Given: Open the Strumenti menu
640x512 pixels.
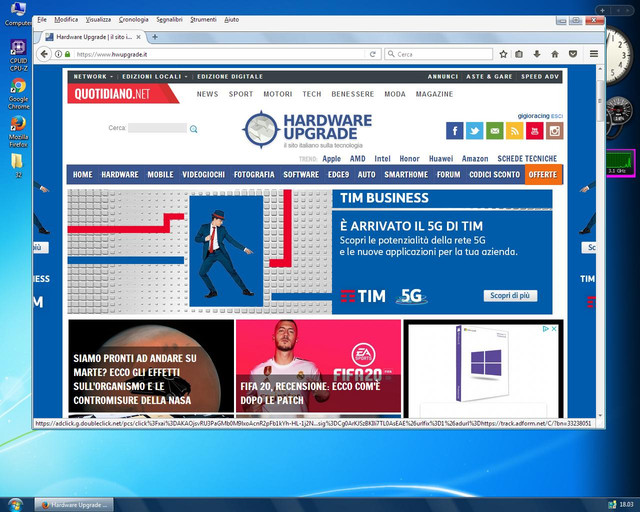Looking at the screenshot, I should (203, 20).
